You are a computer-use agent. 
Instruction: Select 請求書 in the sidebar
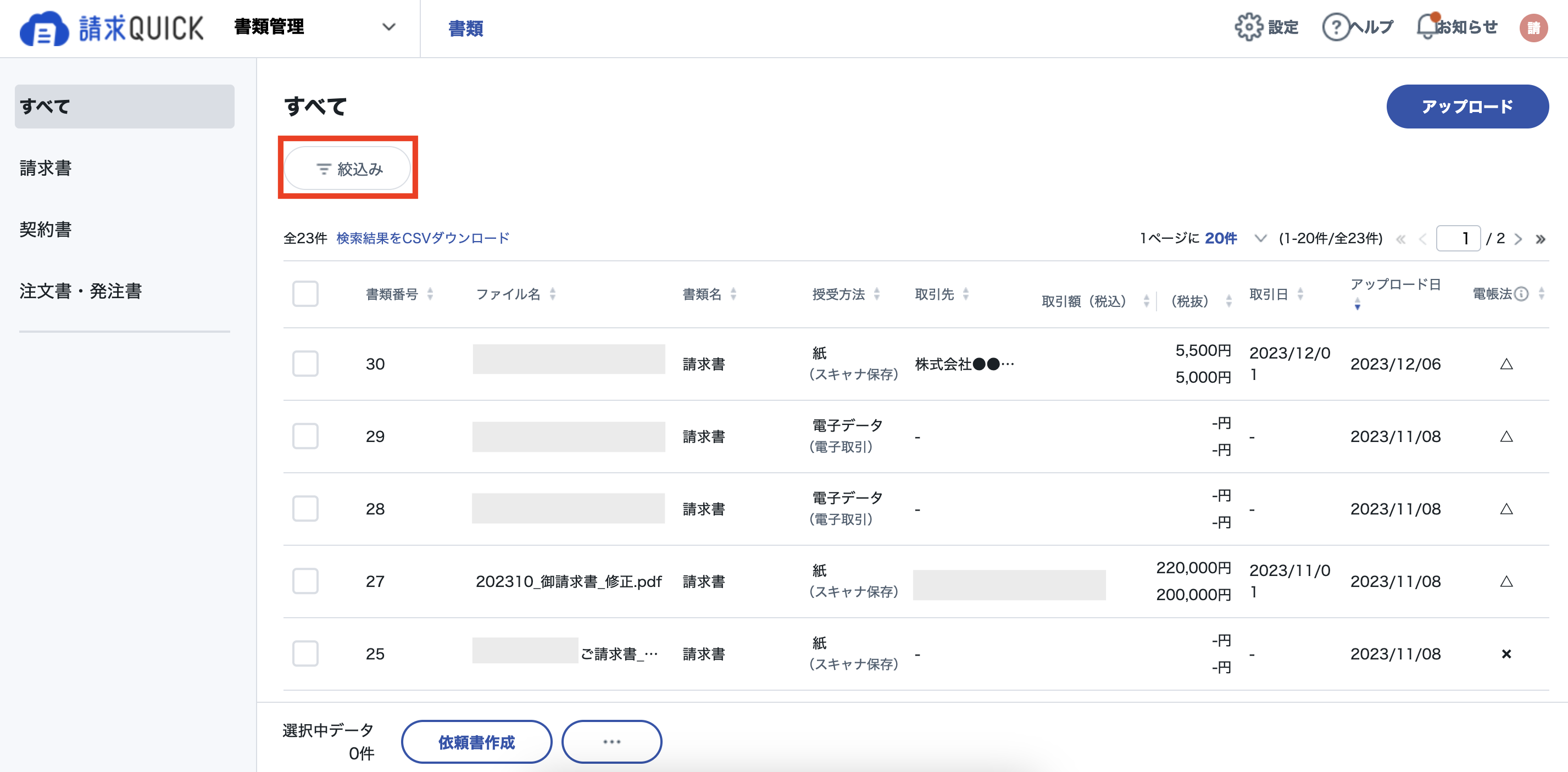[x=46, y=169]
